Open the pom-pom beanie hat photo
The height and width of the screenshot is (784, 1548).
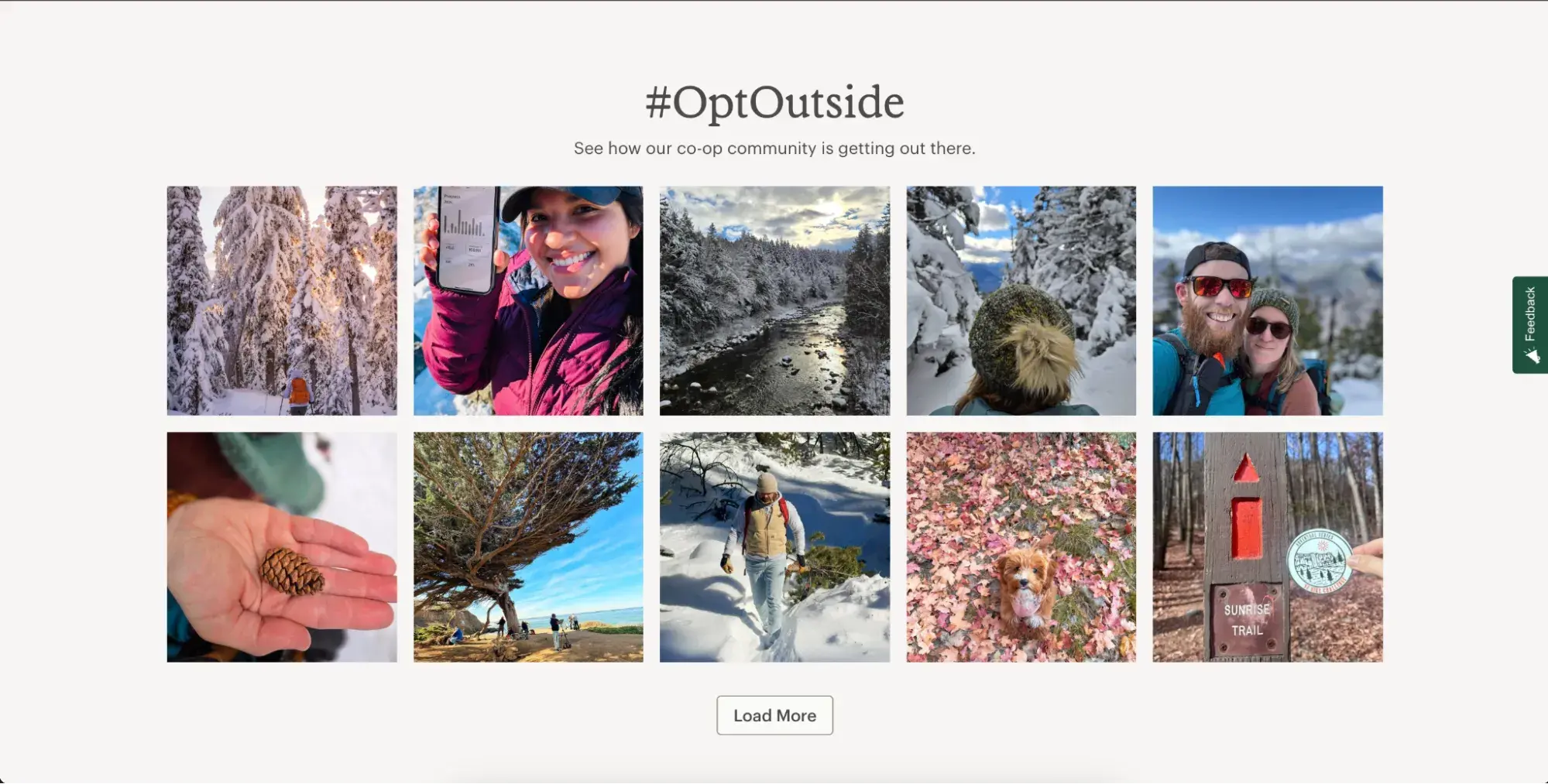pyautogui.click(x=1021, y=300)
